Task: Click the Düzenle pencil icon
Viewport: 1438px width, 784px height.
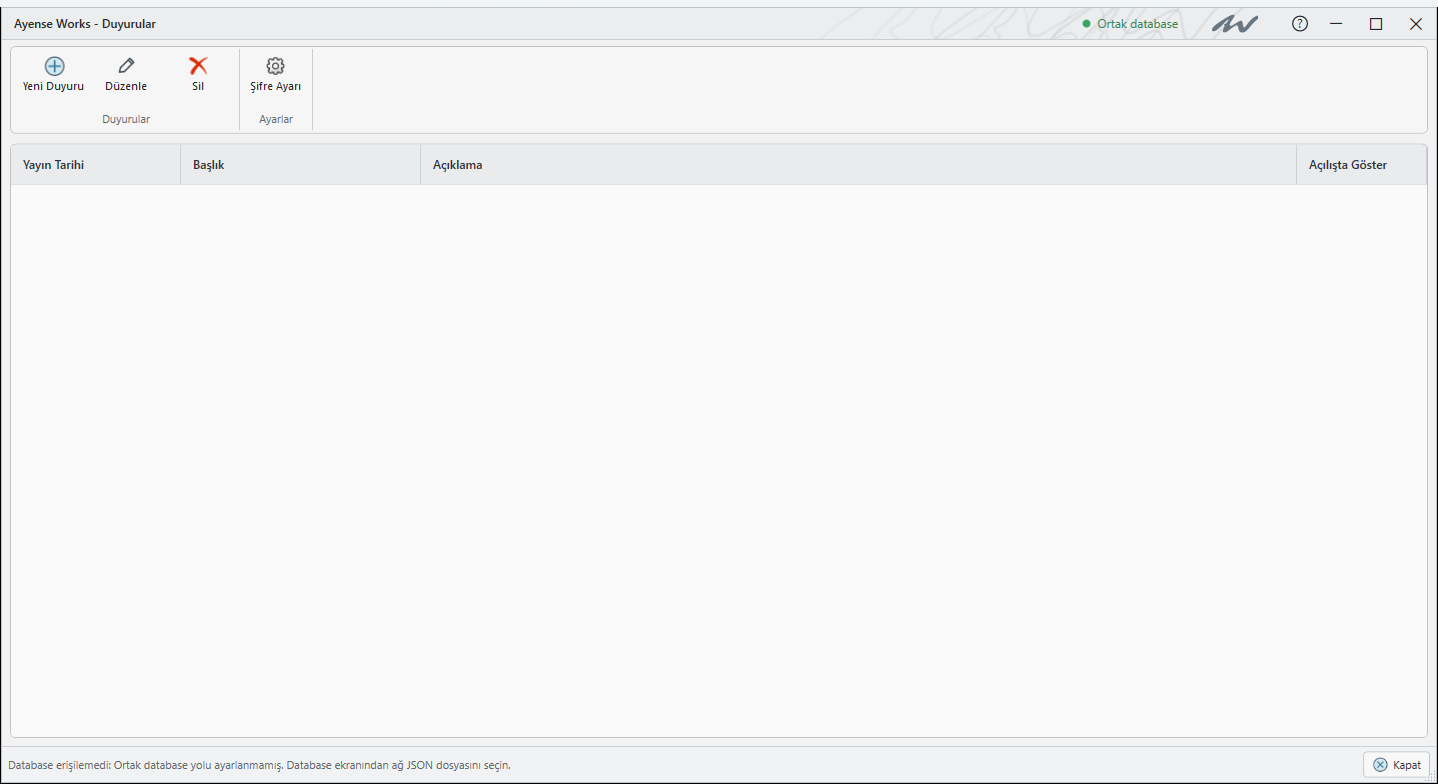Action: point(126,66)
